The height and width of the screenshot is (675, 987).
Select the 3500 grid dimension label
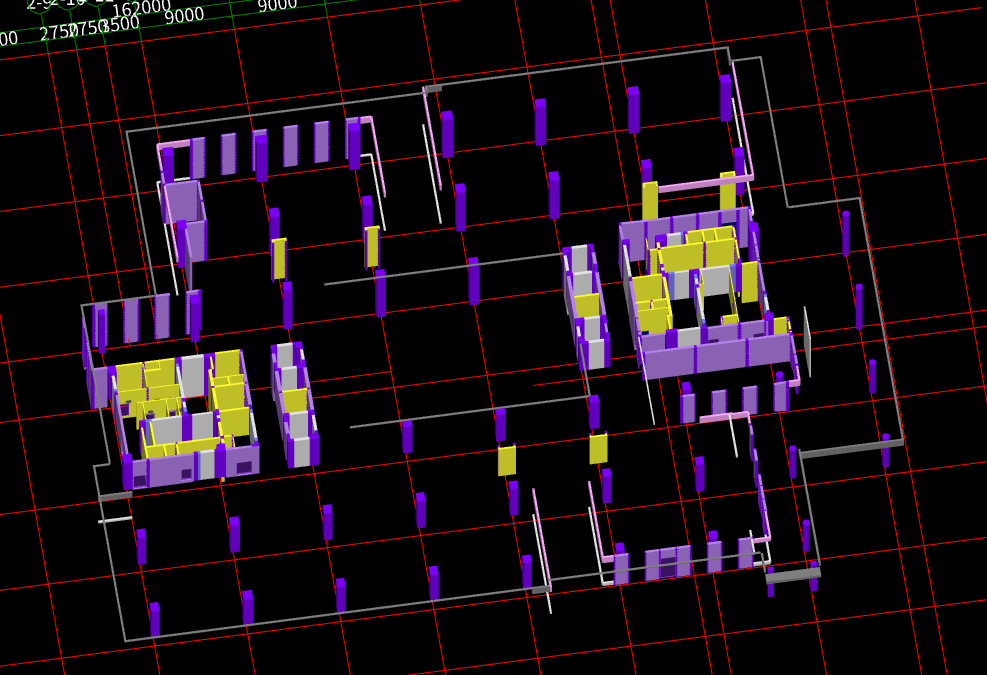pos(121,24)
